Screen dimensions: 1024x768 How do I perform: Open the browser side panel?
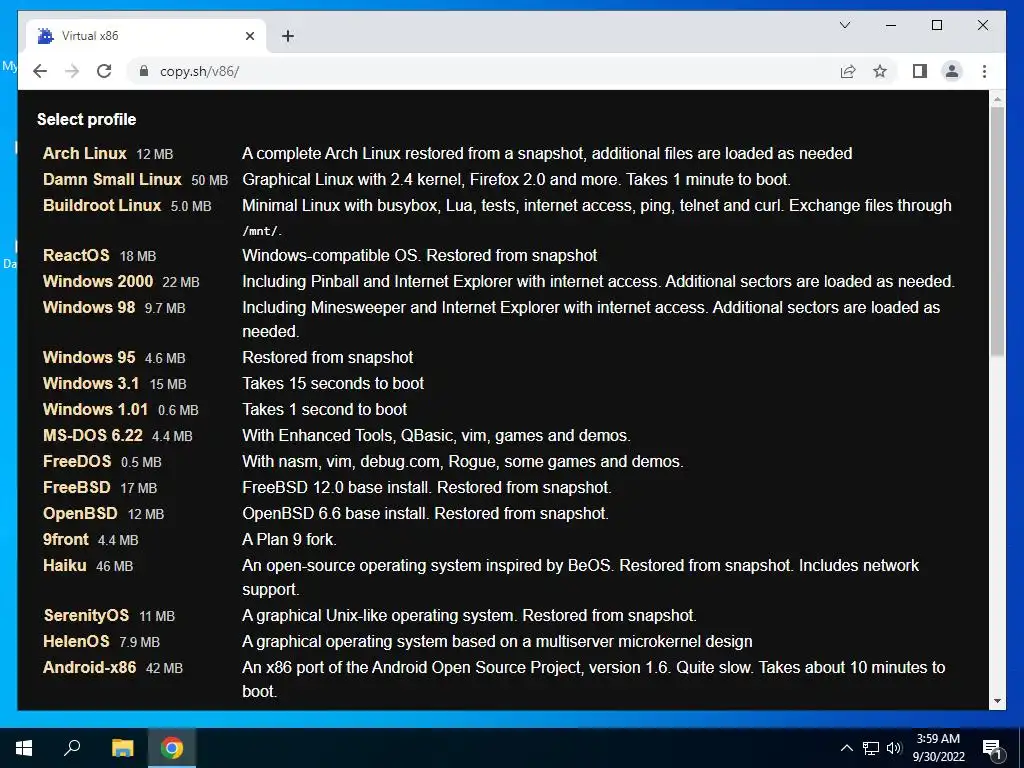920,71
